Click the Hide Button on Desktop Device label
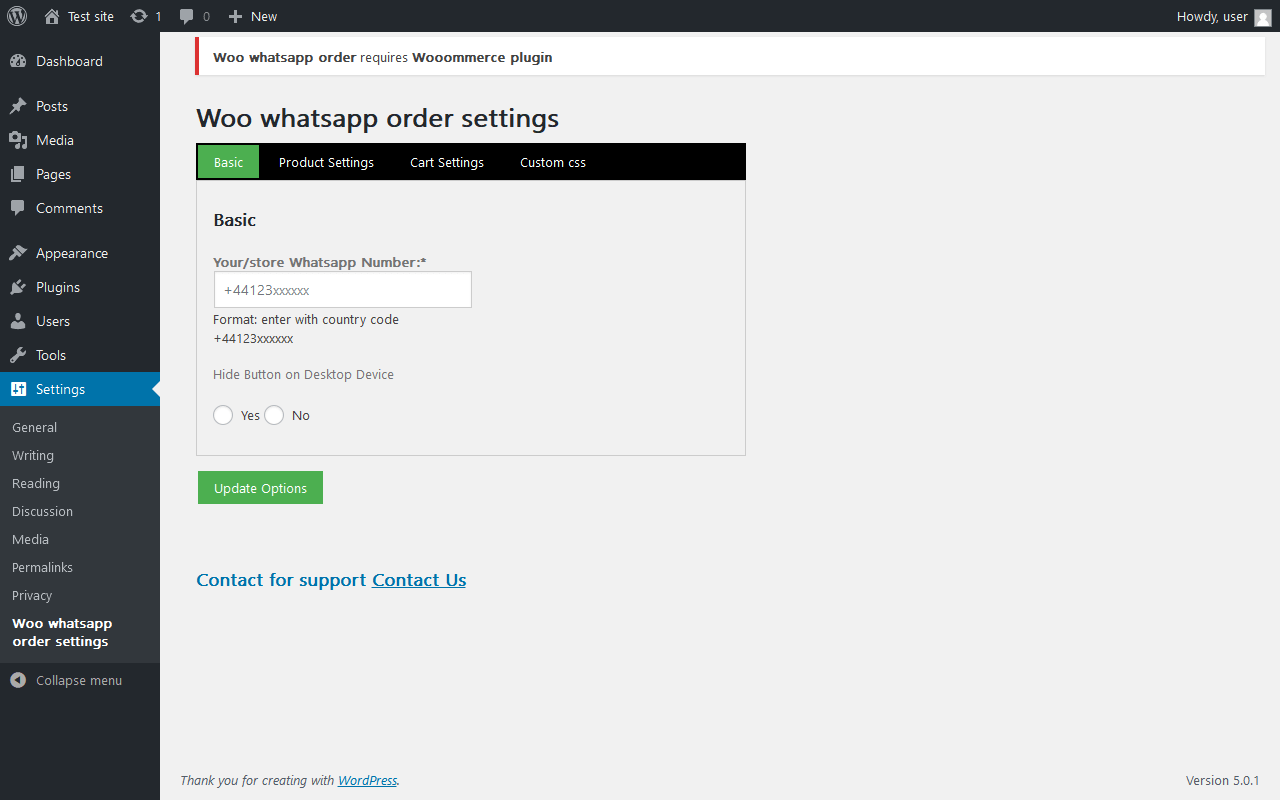Viewport: 1280px width, 800px height. click(x=303, y=374)
